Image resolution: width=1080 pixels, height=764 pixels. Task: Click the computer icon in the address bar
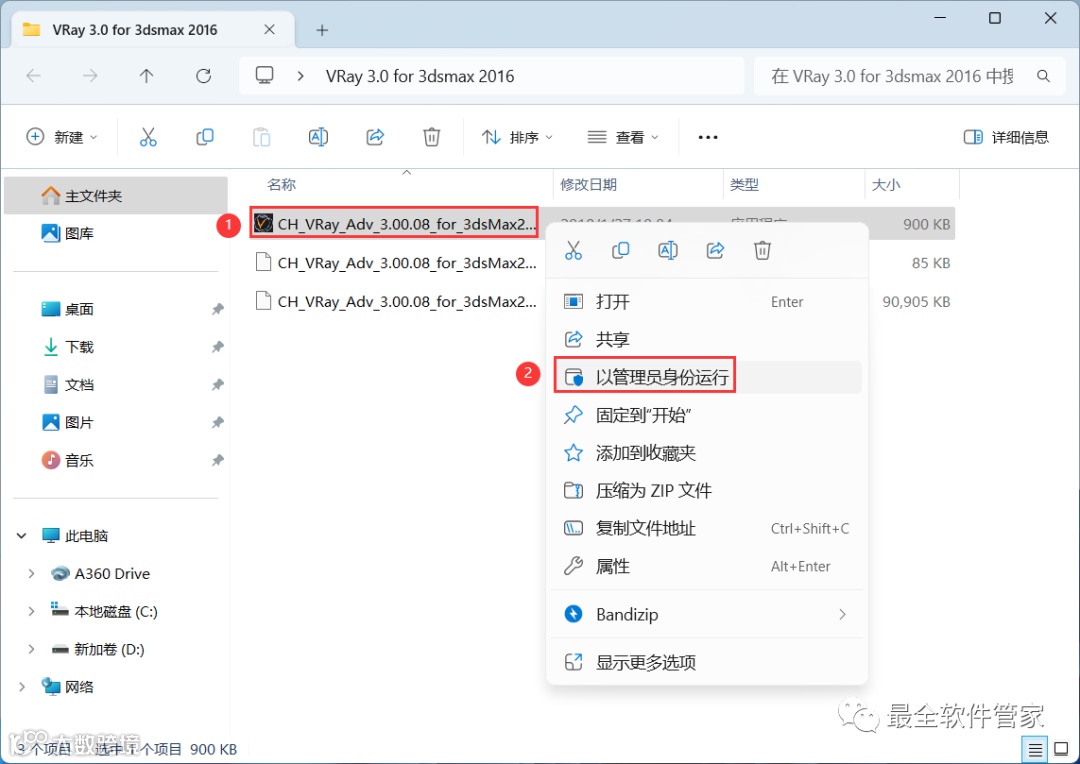pos(264,75)
